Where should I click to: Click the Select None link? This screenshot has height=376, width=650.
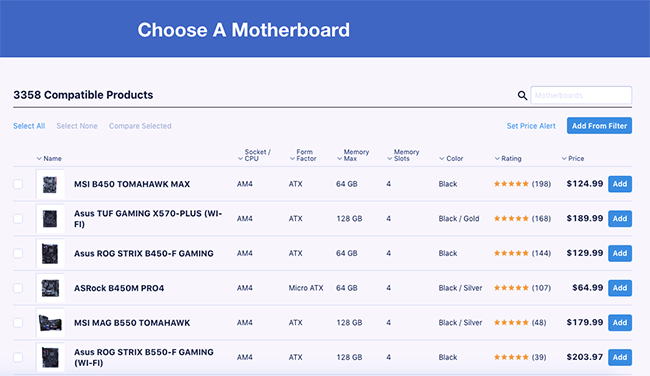click(77, 126)
